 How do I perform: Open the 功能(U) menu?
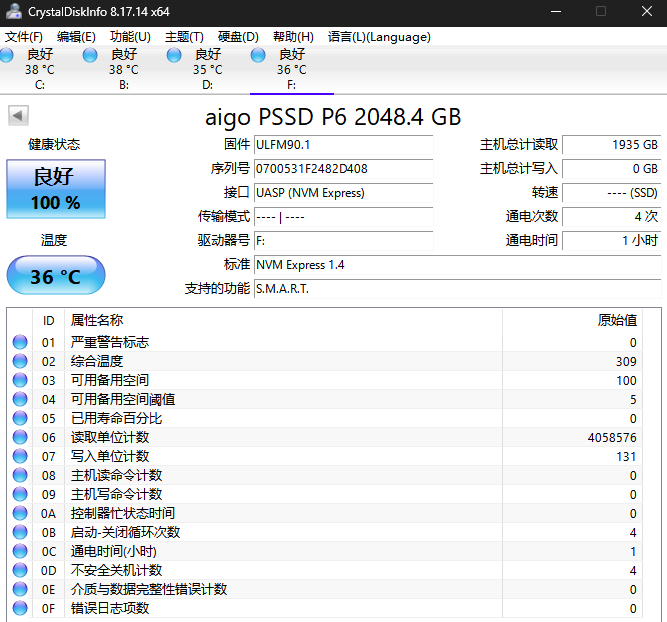[130, 37]
